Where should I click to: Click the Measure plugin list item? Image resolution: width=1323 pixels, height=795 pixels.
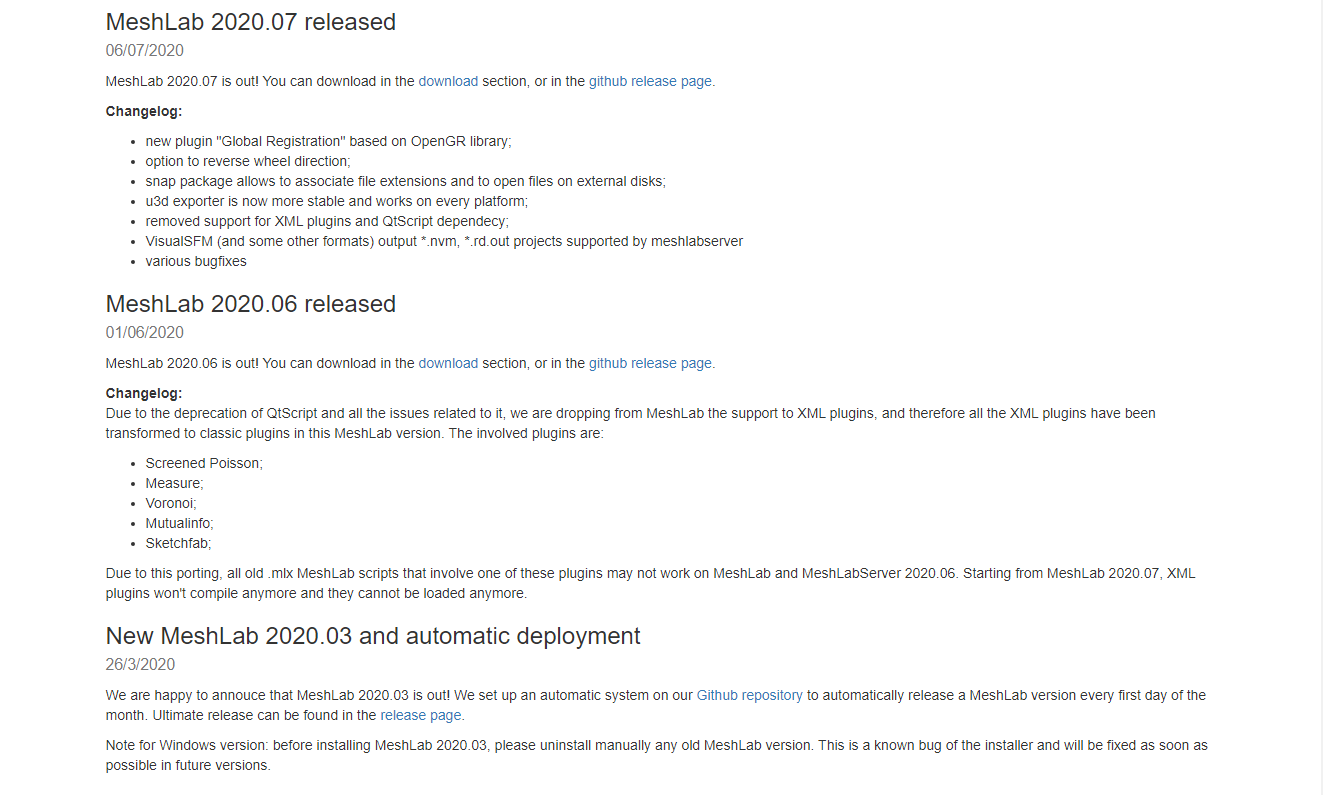174,484
